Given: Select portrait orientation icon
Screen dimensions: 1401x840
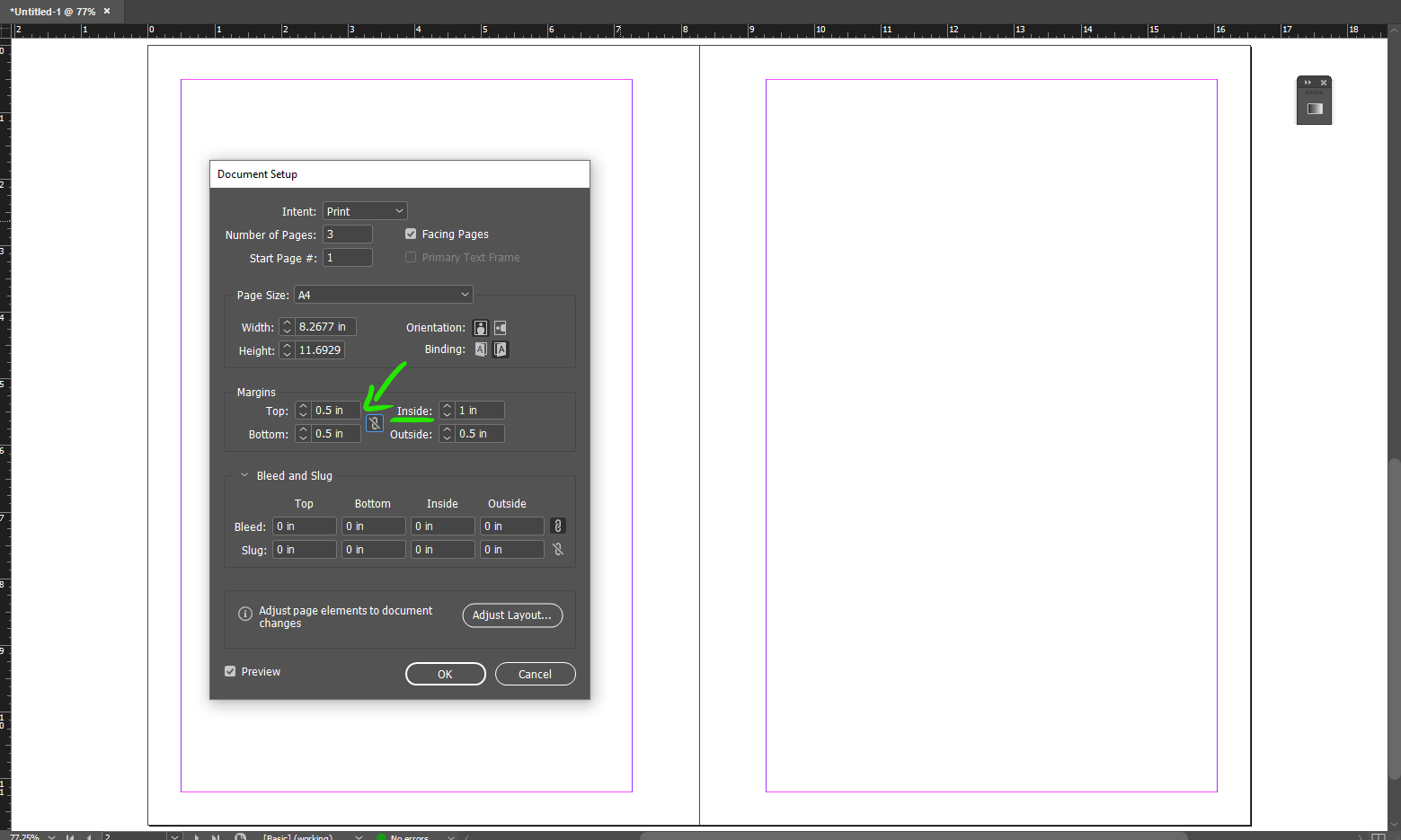Looking at the screenshot, I should [481, 328].
